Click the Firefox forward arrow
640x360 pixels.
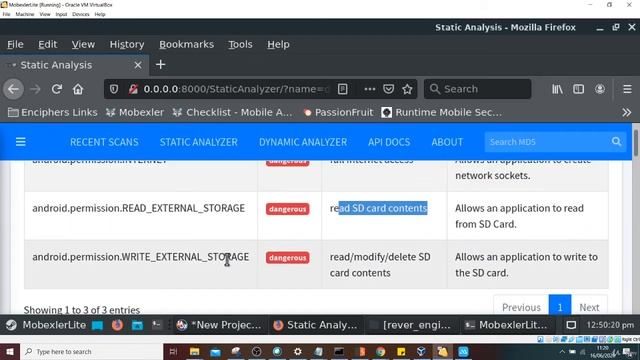tap(36, 89)
